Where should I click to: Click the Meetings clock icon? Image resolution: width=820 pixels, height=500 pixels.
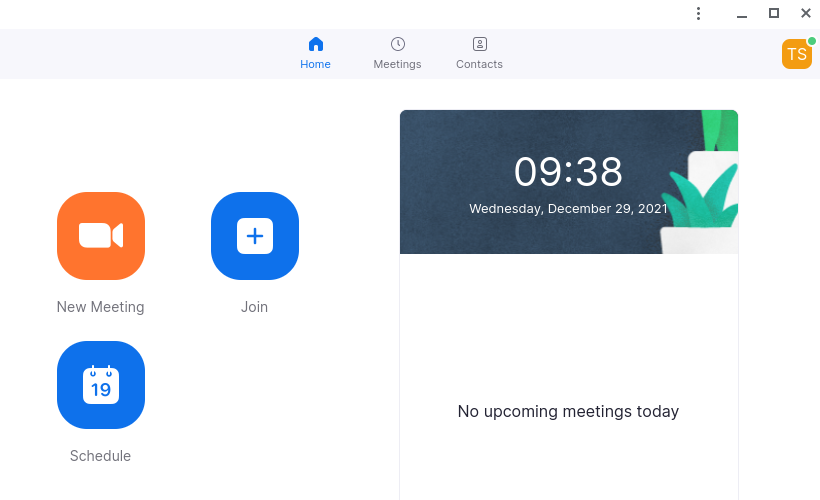pyautogui.click(x=397, y=44)
